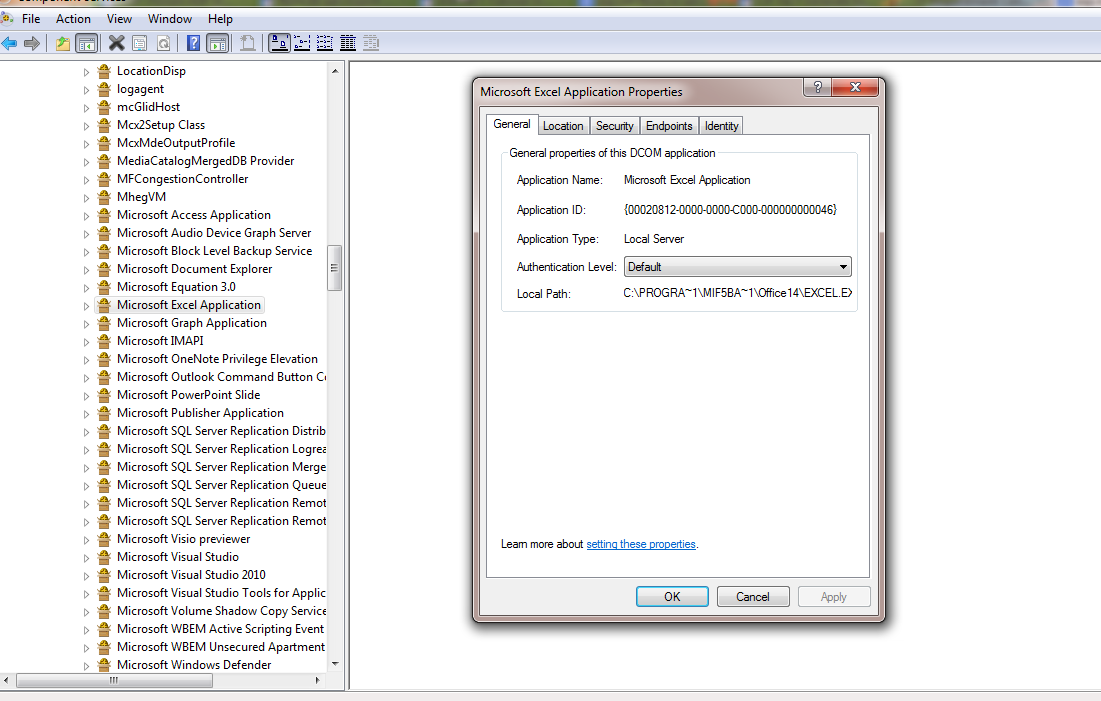Click the icon beside Microsoft Publisher Application

(x=105, y=413)
